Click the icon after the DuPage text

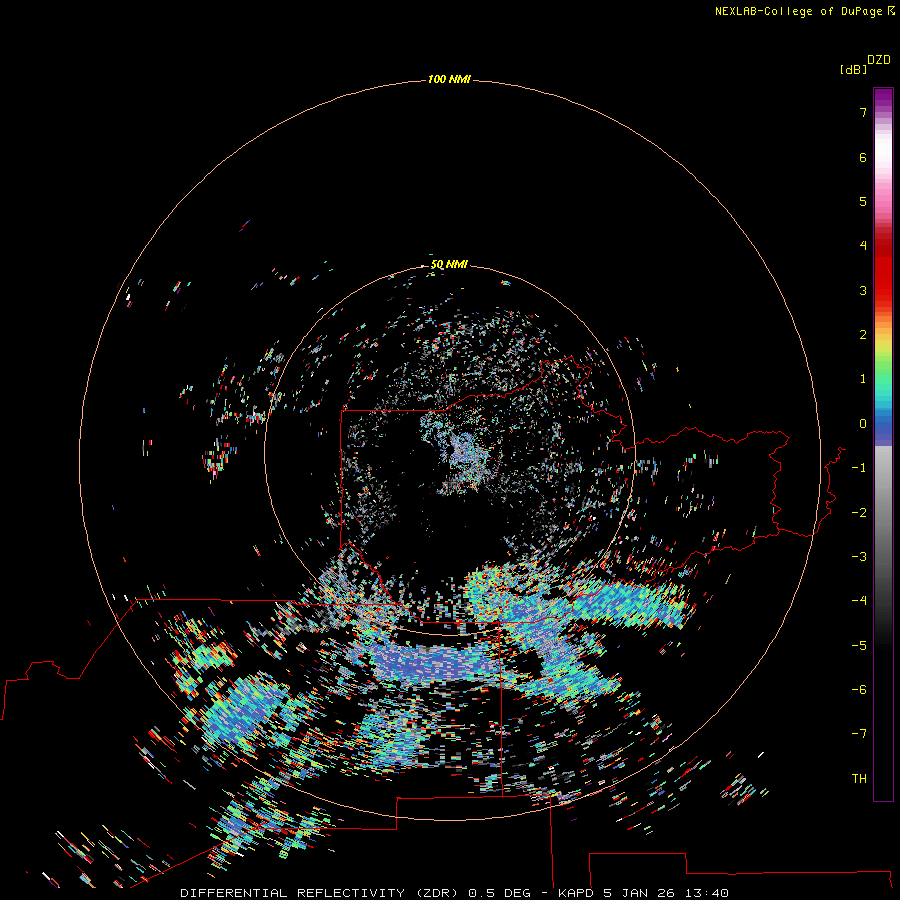click(891, 11)
